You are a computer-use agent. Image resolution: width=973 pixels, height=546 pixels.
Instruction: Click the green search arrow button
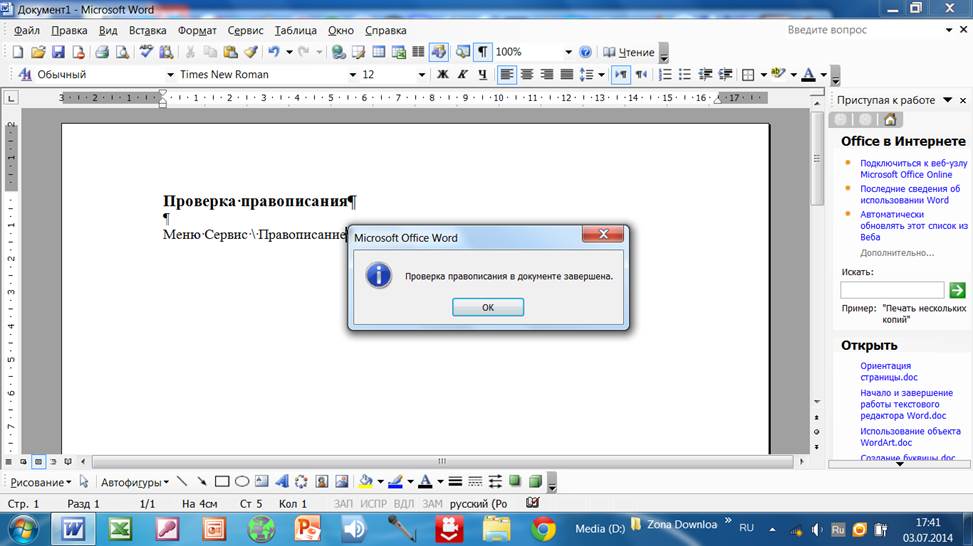(x=957, y=290)
